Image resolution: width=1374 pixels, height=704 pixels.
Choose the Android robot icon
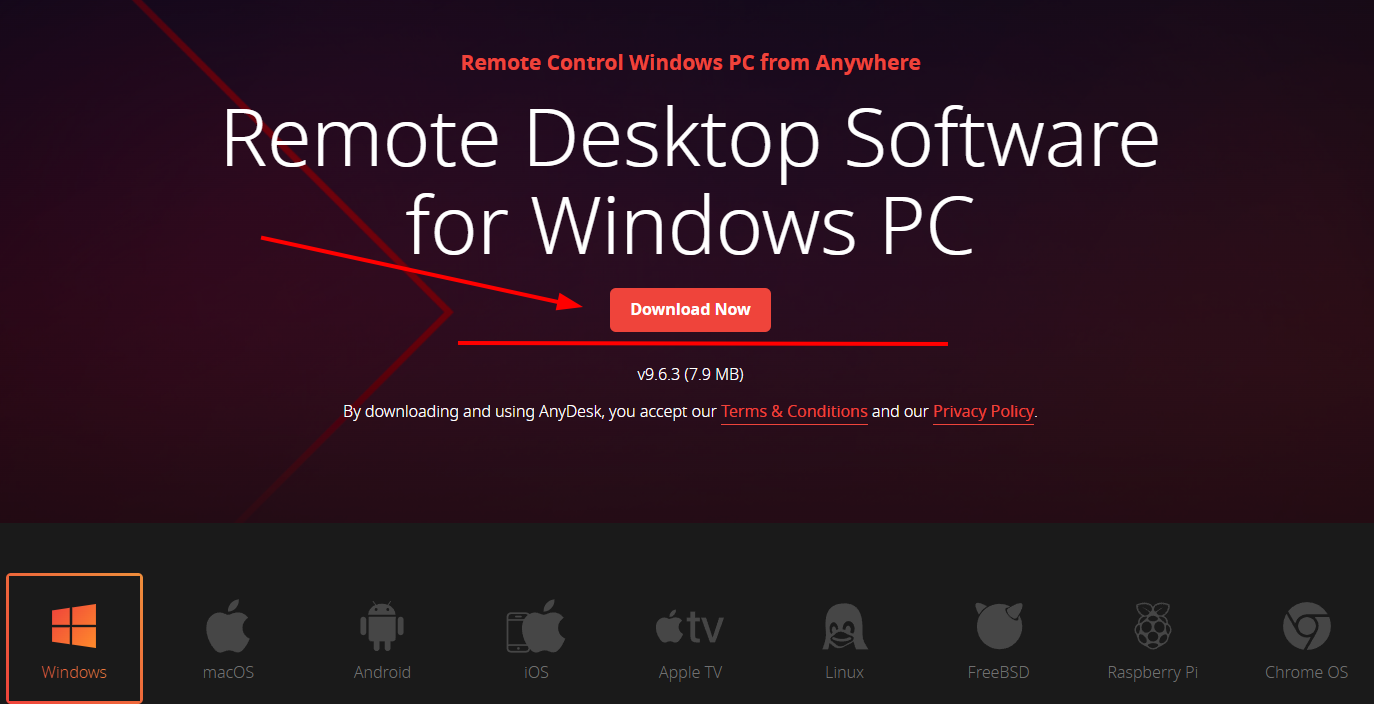[x=382, y=626]
